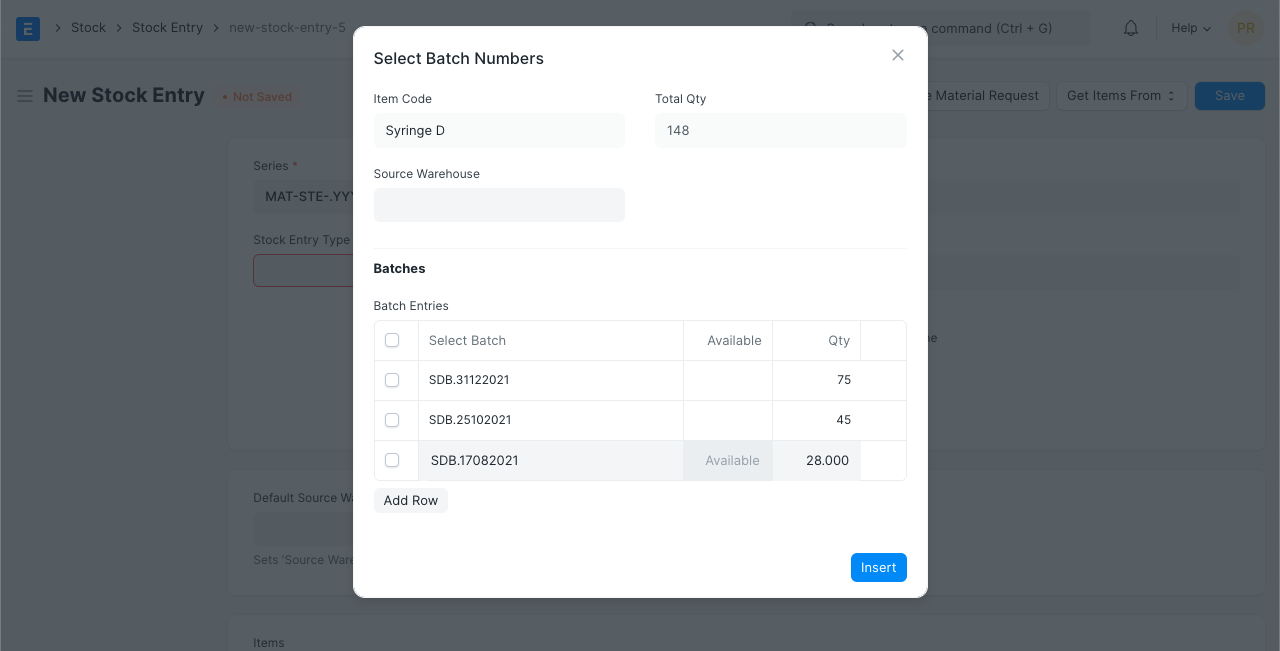Toggle the select-all checkbox in Batch Entries header
This screenshot has width=1280, height=651.
click(392, 340)
